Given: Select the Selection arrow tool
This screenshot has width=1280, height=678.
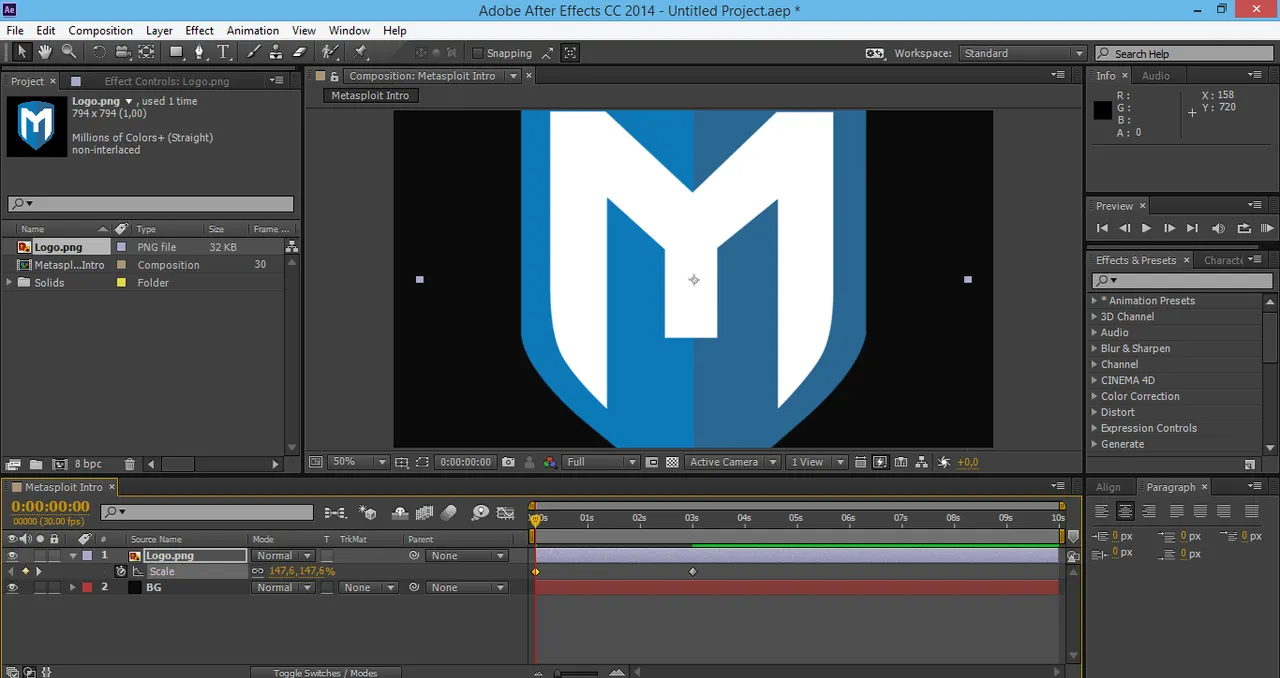Looking at the screenshot, I should (21, 52).
